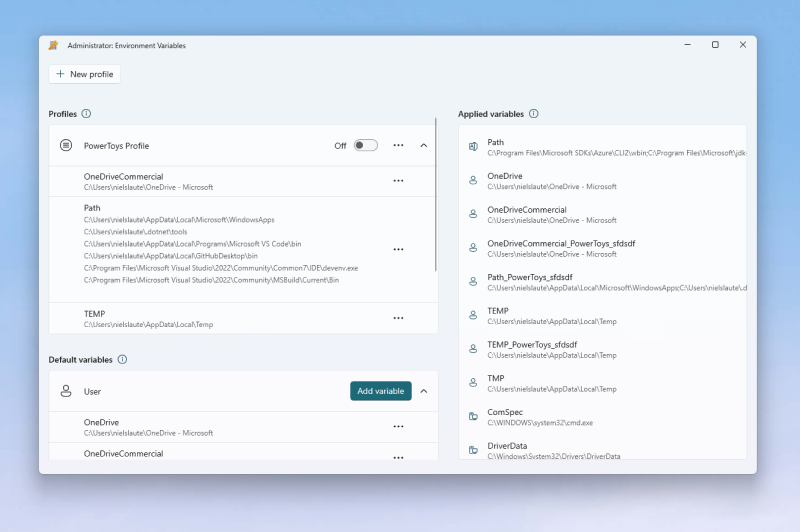
Task: Open more options for profile Path variable
Action: tap(398, 249)
